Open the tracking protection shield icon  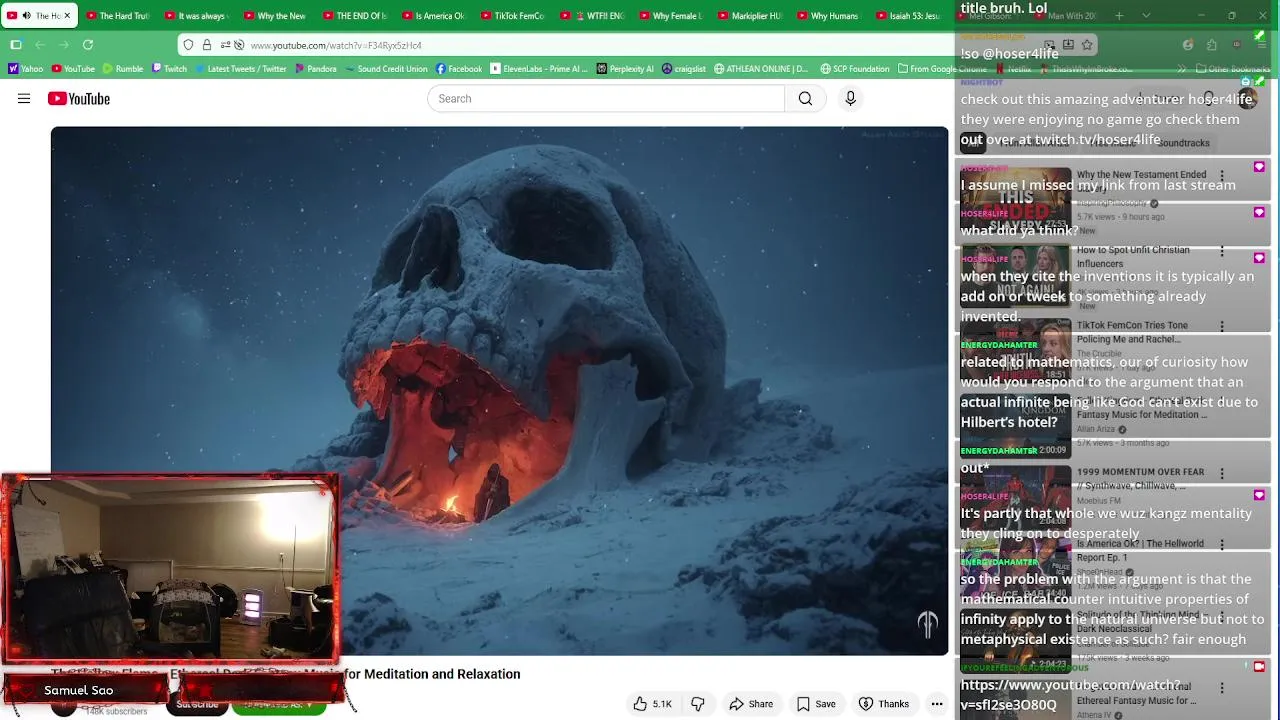pyautogui.click(x=188, y=45)
